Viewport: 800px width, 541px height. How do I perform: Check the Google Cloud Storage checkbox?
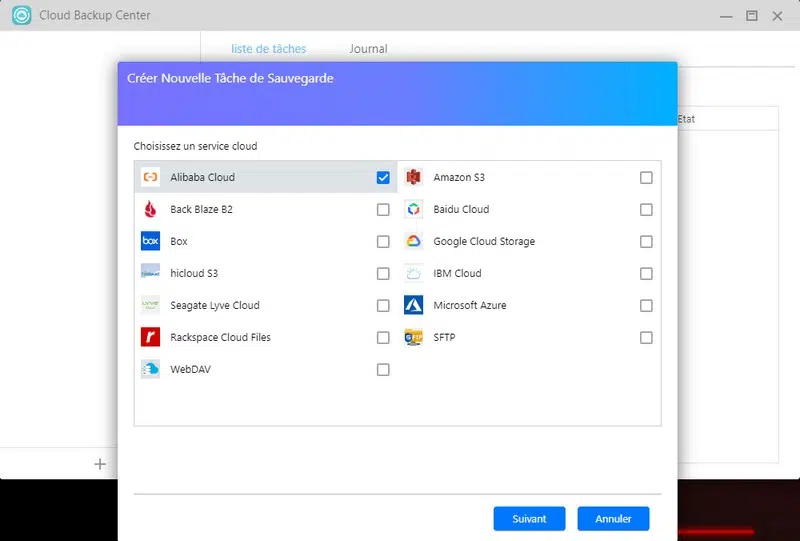tap(646, 241)
